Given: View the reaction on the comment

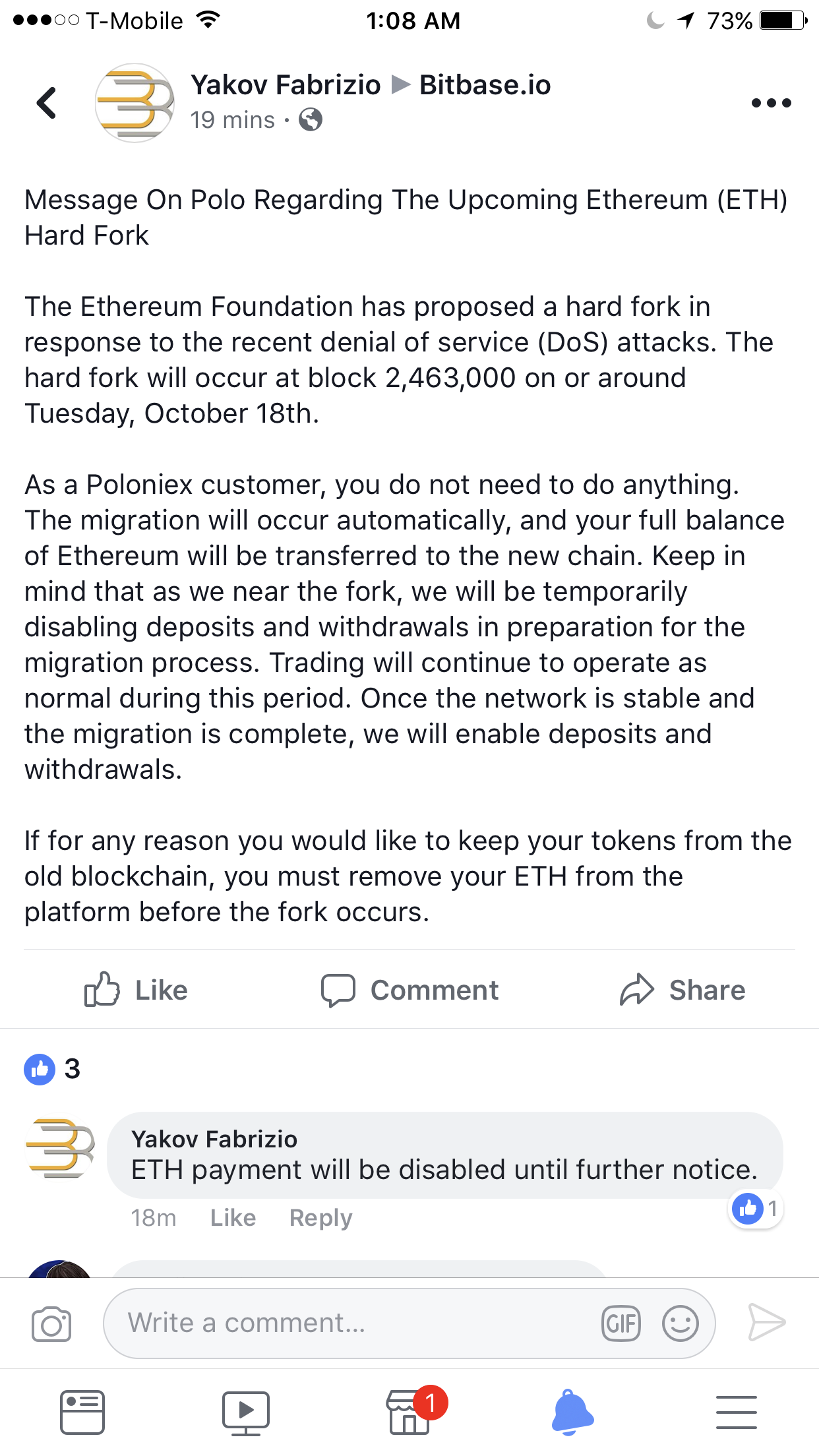Looking at the screenshot, I should click(x=756, y=1209).
